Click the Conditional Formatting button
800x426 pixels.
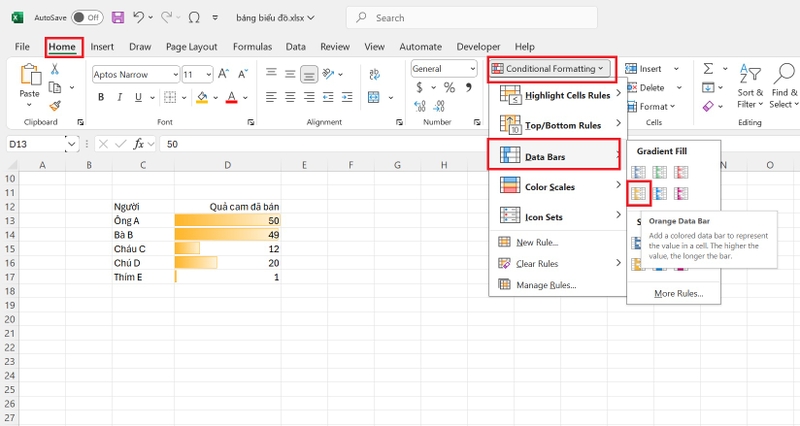(x=551, y=68)
